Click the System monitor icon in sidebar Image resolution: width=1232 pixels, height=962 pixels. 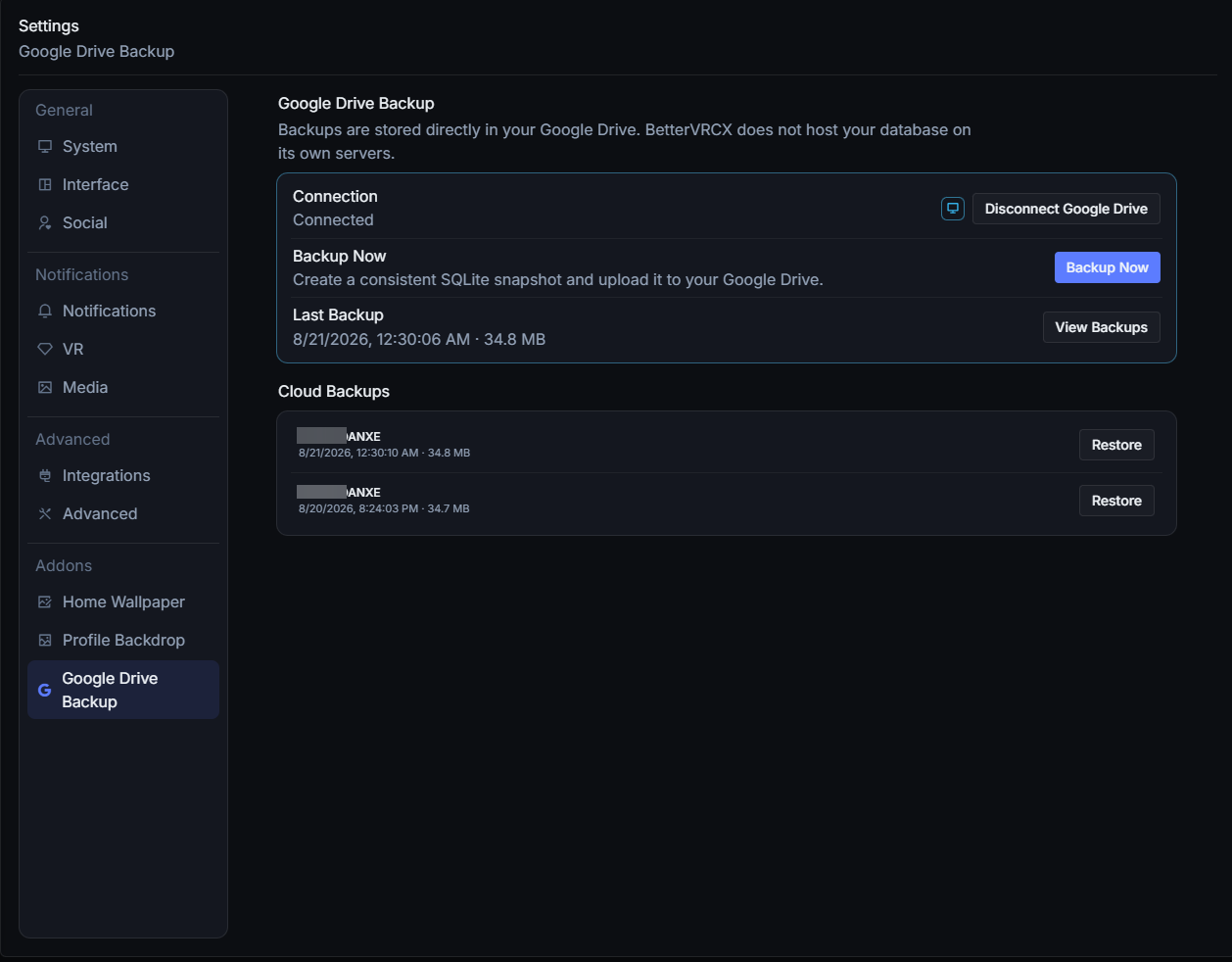45,147
